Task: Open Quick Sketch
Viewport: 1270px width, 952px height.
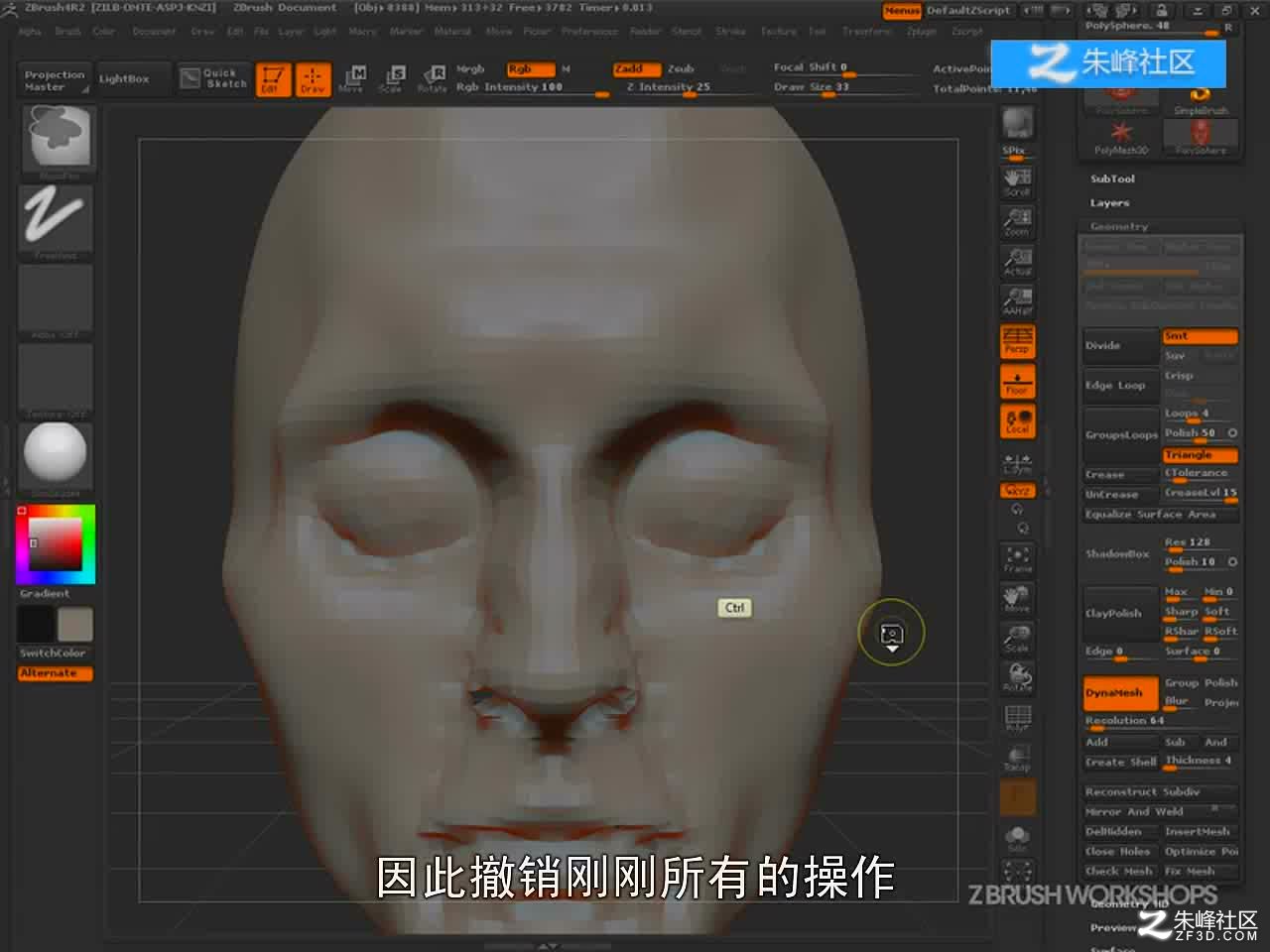Action: pyautogui.click(x=213, y=78)
